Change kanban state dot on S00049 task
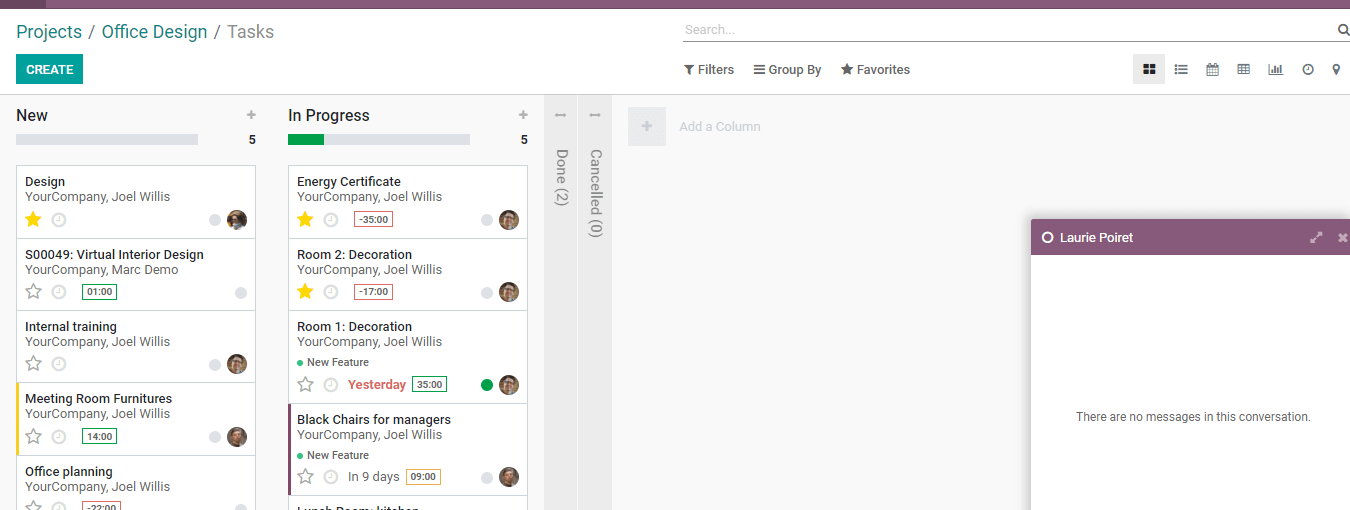 241,293
